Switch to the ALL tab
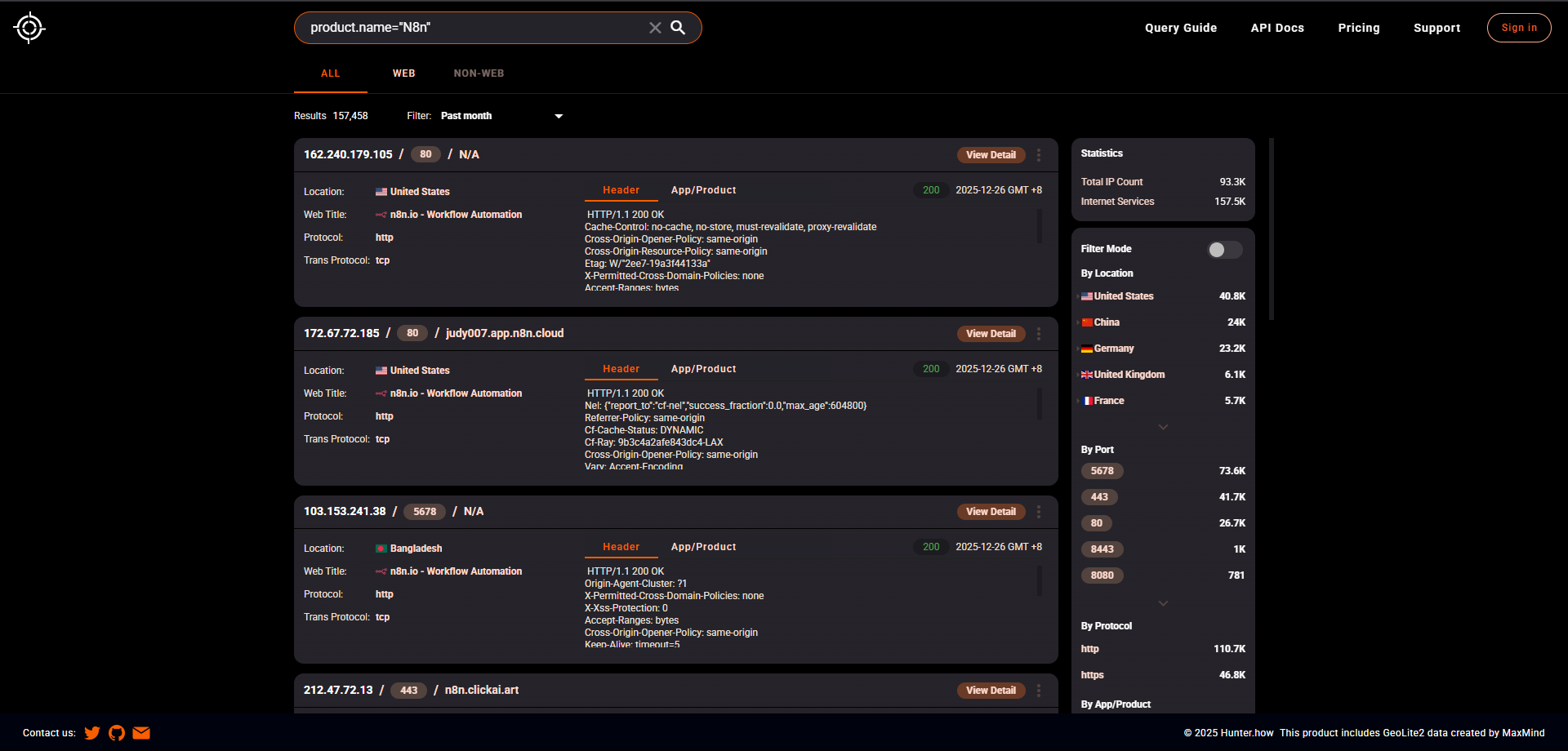The width and height of the screenshot is (1568, 751). (330, 73)
